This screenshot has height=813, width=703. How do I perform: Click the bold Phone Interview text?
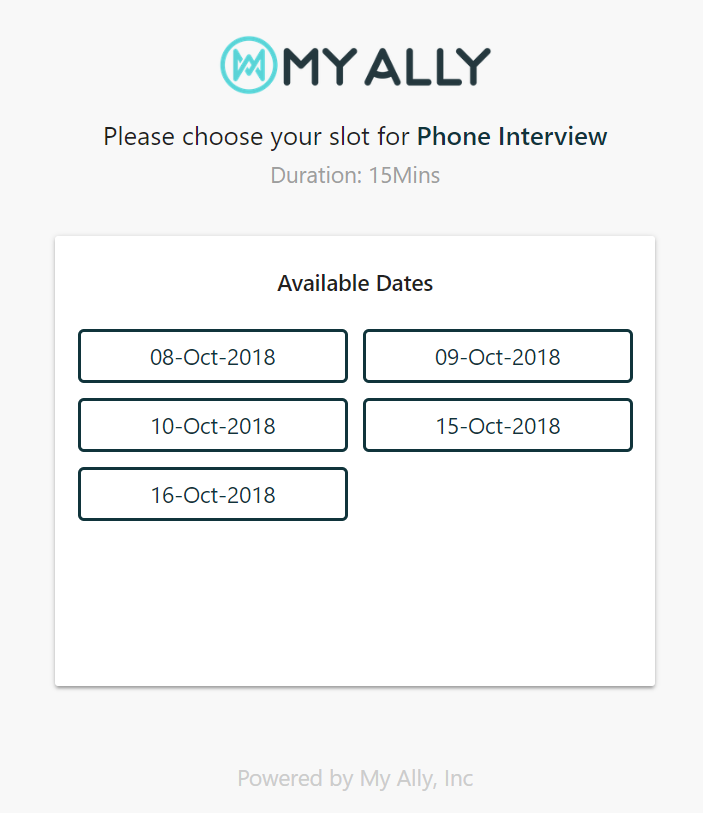tap(512, 137)
